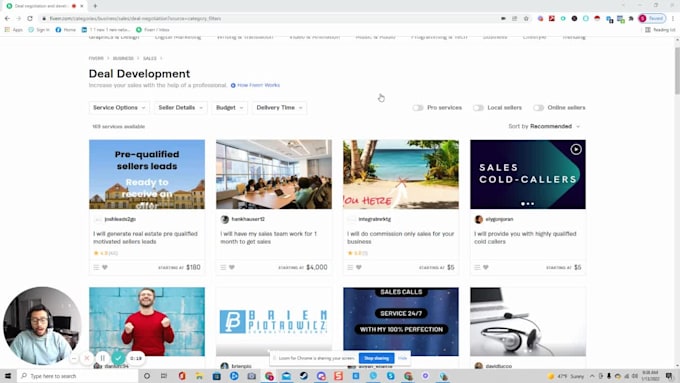The width and height of the screenshot is (680, 383).
Task: Click 'I will generate real estate pre qualified' title
Action: (145, 238)
